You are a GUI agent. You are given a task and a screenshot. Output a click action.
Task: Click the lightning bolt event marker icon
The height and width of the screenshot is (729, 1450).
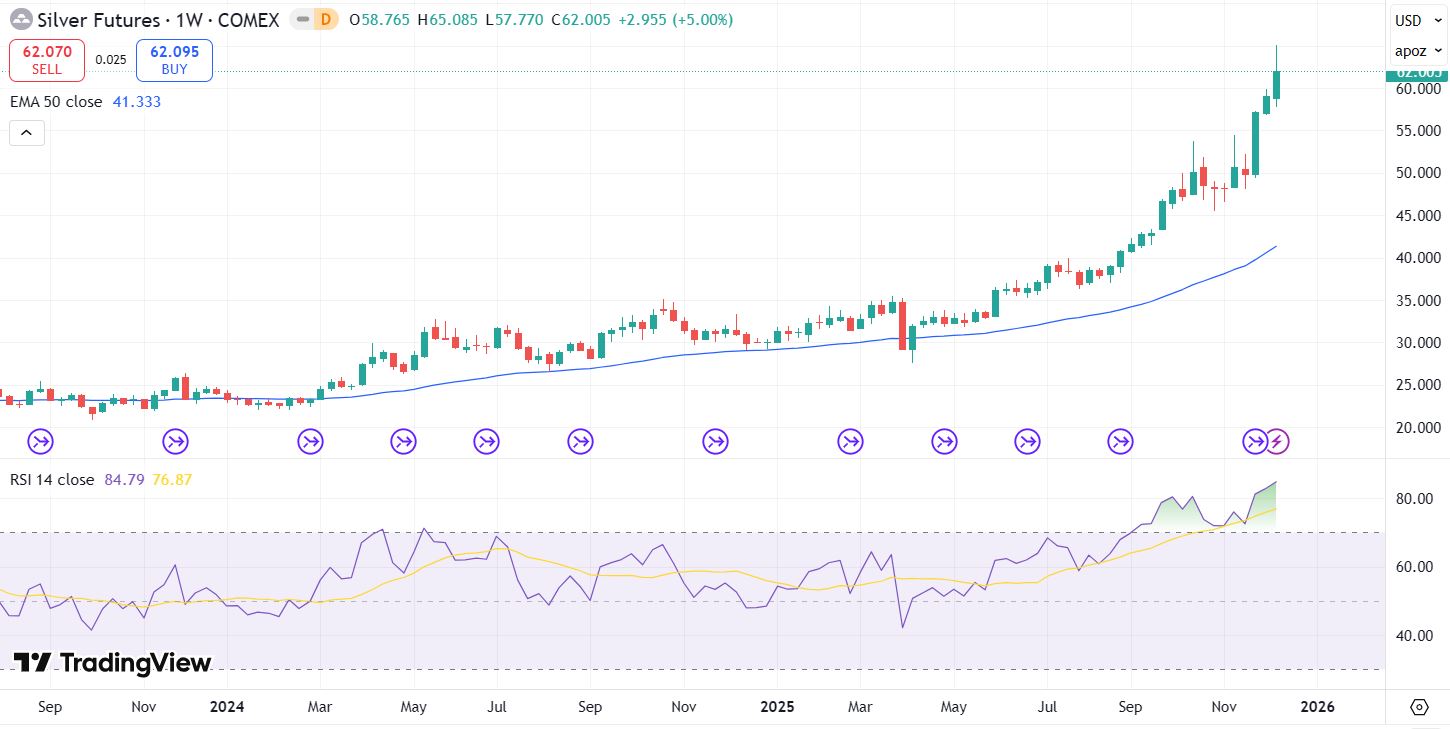[x=1277, y=441]
